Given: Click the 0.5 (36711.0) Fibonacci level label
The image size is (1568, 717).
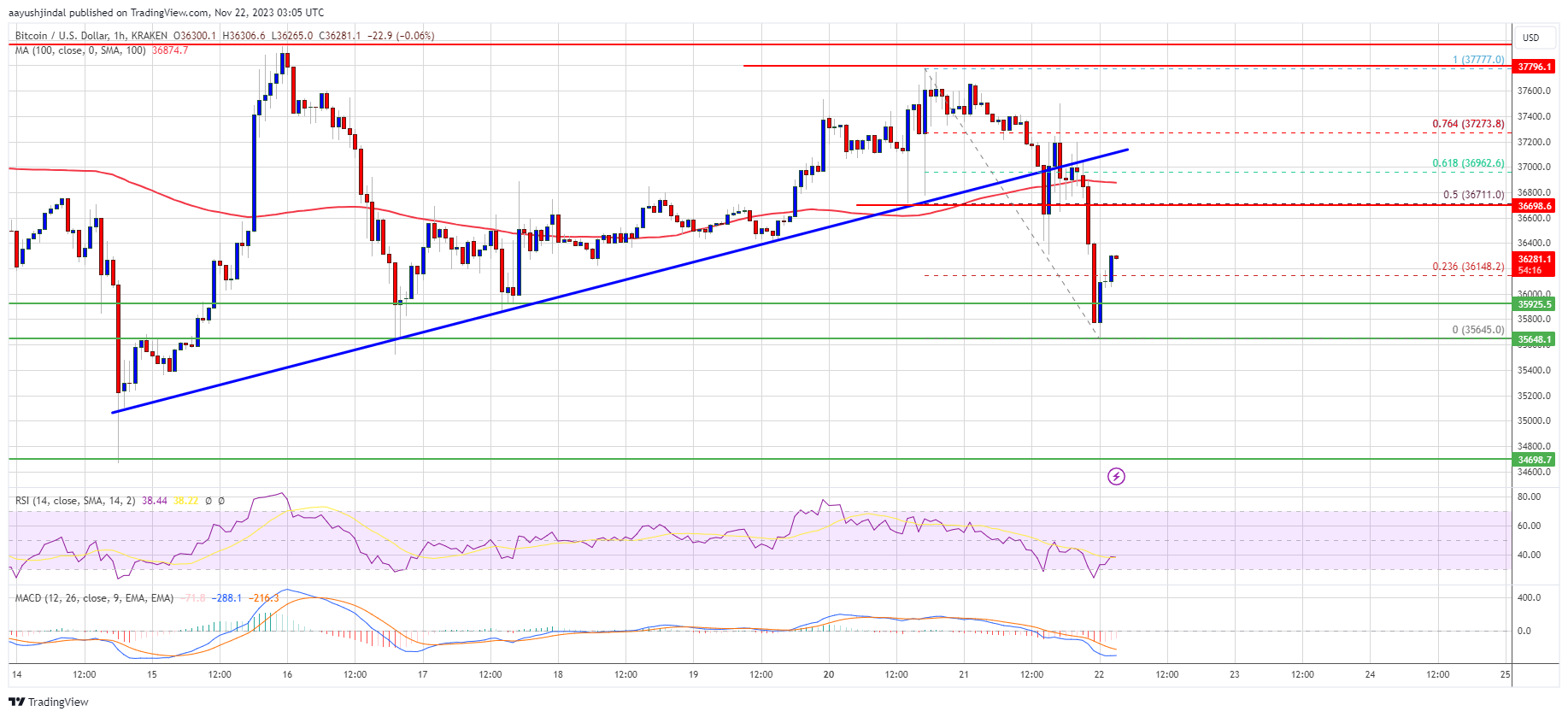Looking at the screenshot, I should 1473,195.
